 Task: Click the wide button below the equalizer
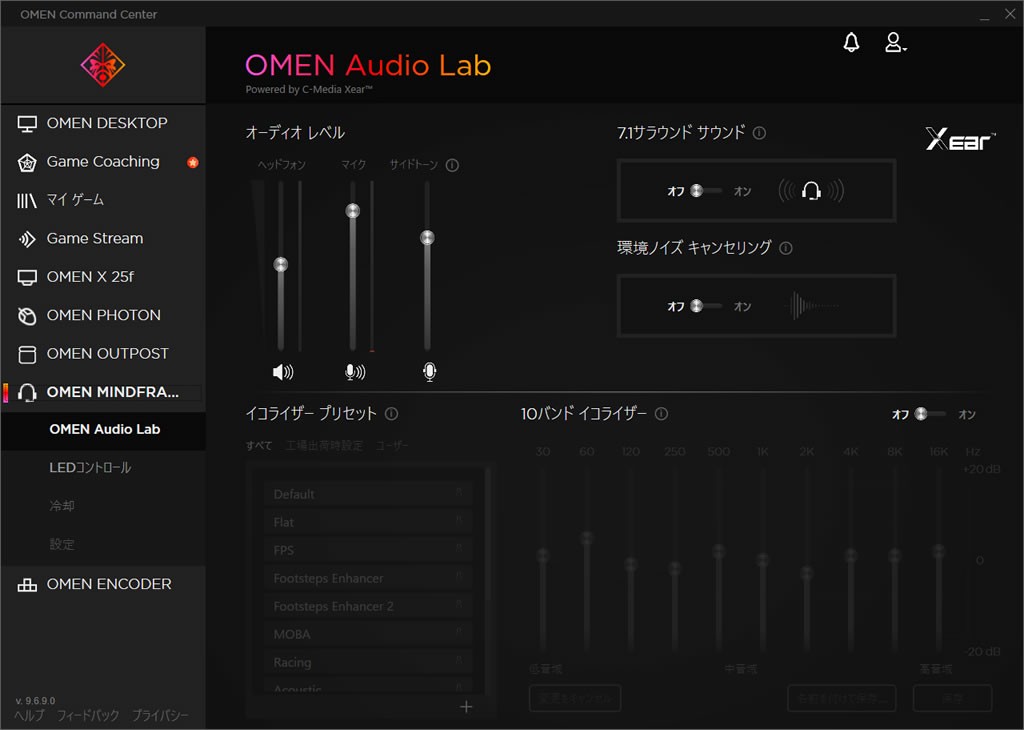tap(842, 698)
